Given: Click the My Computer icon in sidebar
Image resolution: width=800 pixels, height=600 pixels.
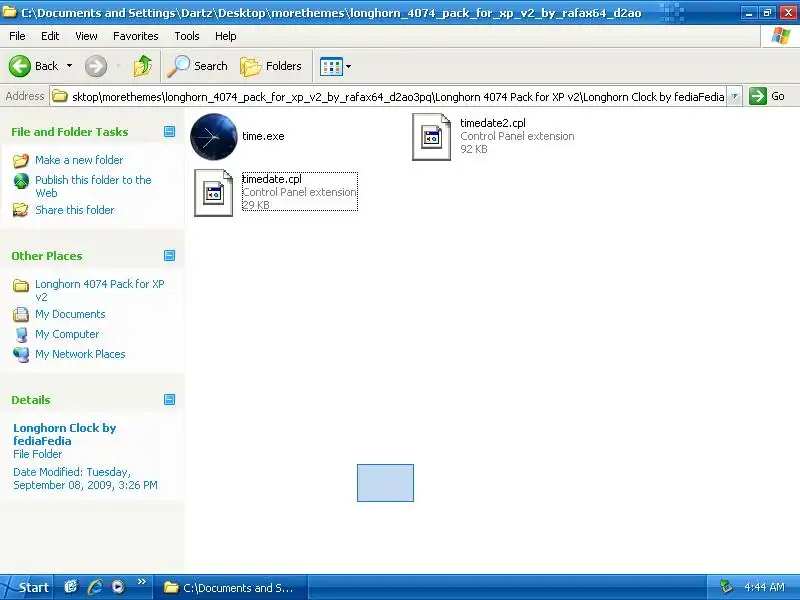Looking at the screenshot, I should 21,334.
